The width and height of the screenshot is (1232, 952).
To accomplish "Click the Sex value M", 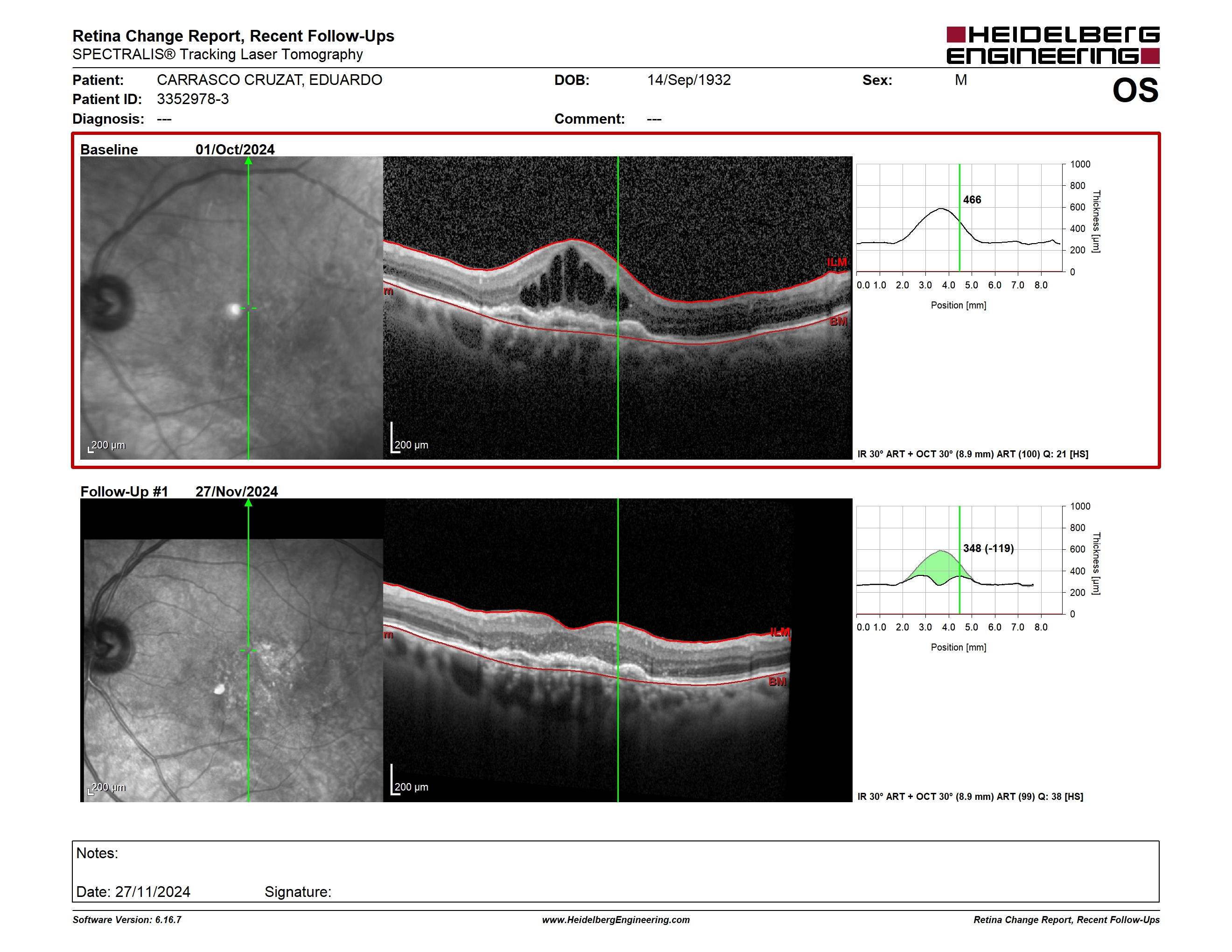I will (961, 80).
